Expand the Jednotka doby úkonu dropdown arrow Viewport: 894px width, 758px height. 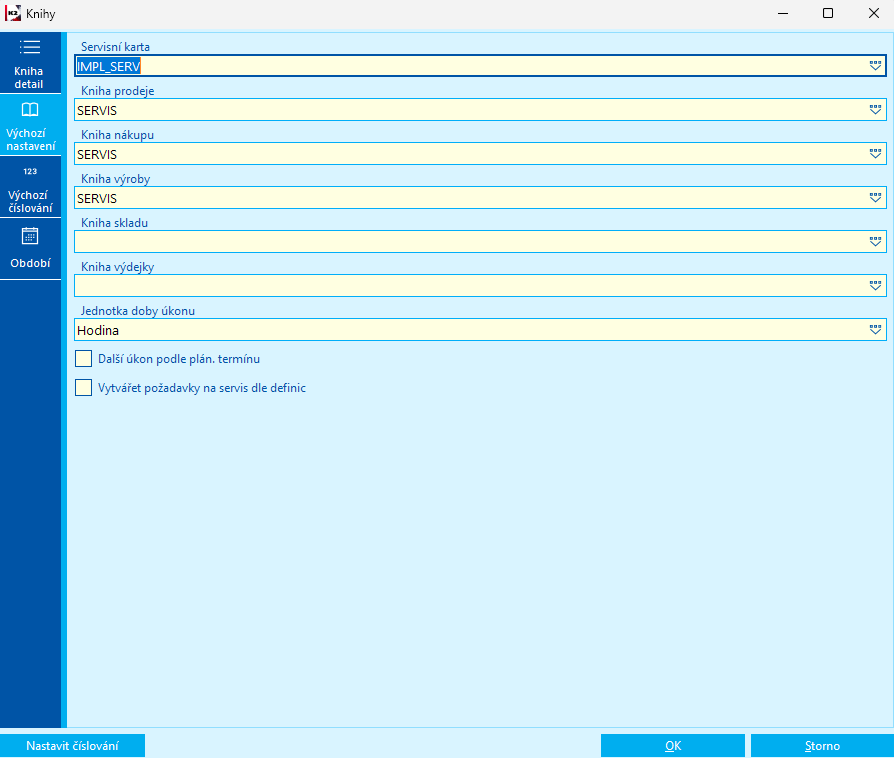[x=875, y=330]
